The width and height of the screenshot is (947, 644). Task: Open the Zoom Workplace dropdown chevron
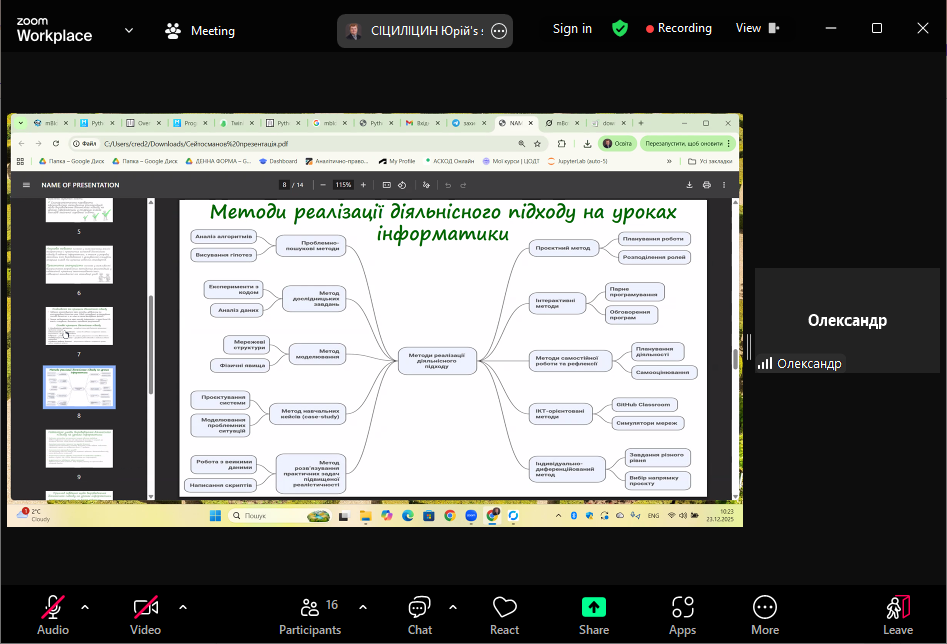click(x=129, y=30)
